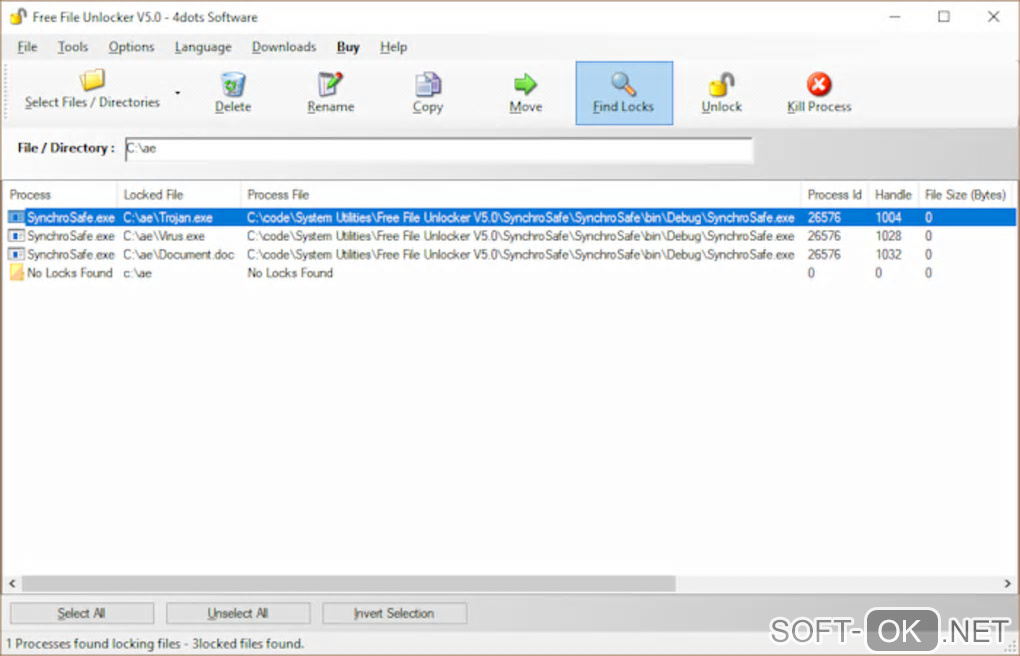Open the Select Files dropdown arrow
The image size is (1020, 656).
177,92
